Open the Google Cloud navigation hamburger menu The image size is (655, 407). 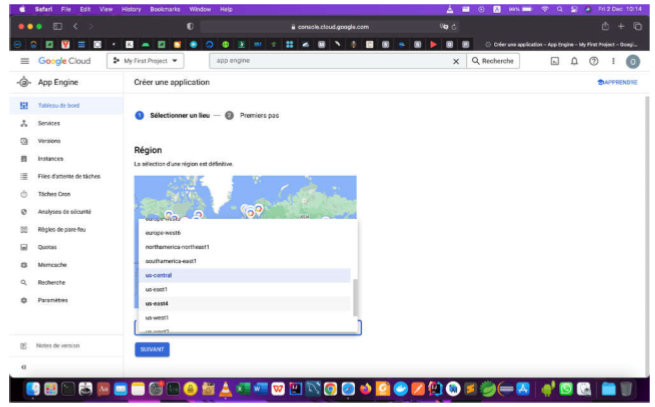tap(25, 61)
